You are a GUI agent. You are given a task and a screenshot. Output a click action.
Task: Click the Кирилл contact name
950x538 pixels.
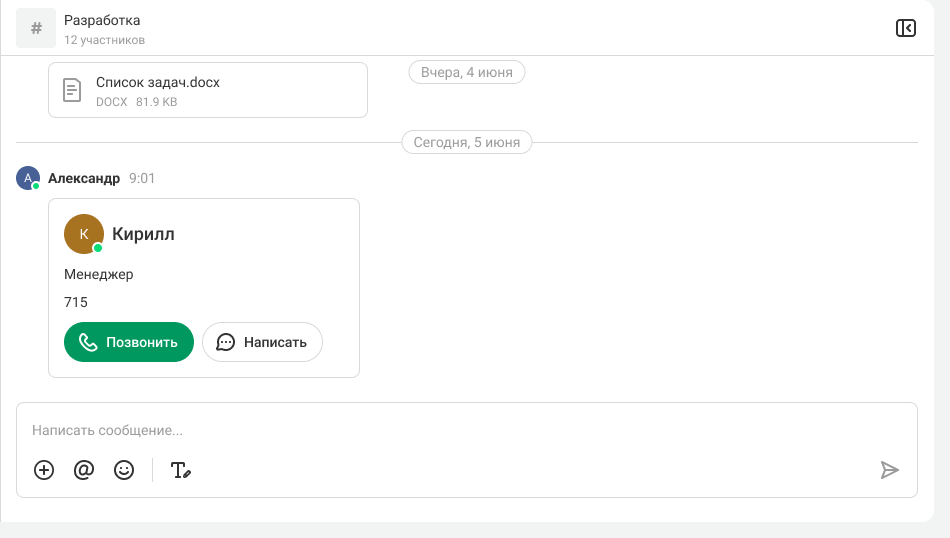143,234
